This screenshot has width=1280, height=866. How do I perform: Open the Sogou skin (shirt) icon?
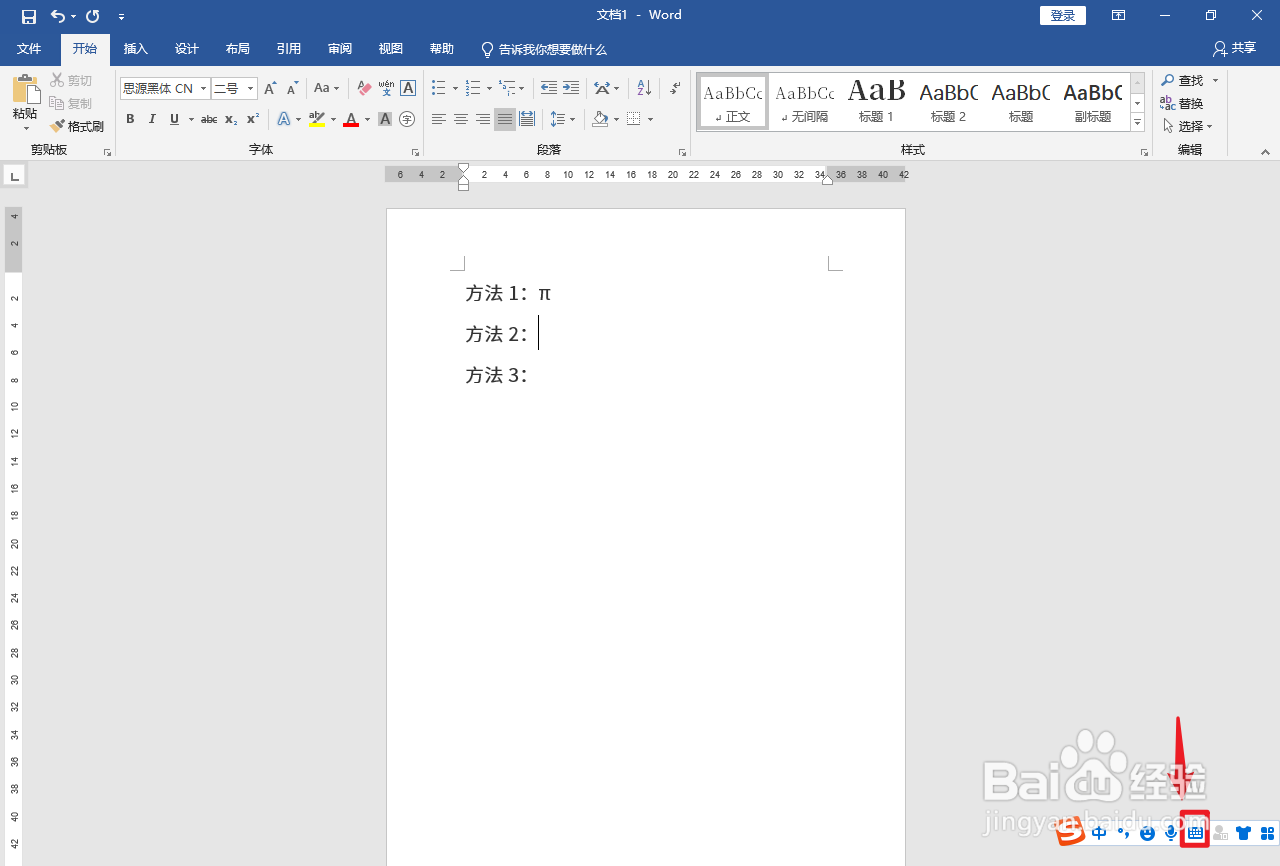[x=1243, y=832]
